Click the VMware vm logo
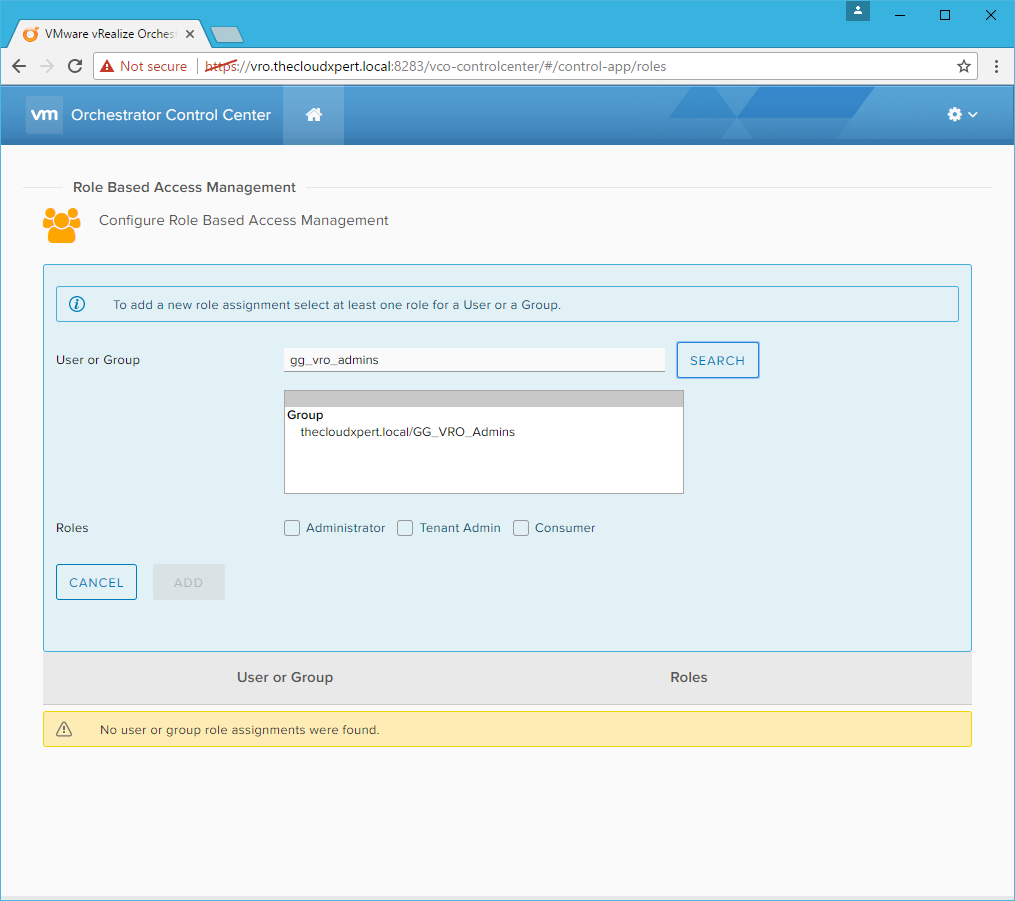Image resolution: width=1015 pixels, height=901 pixels. [45, 115]
